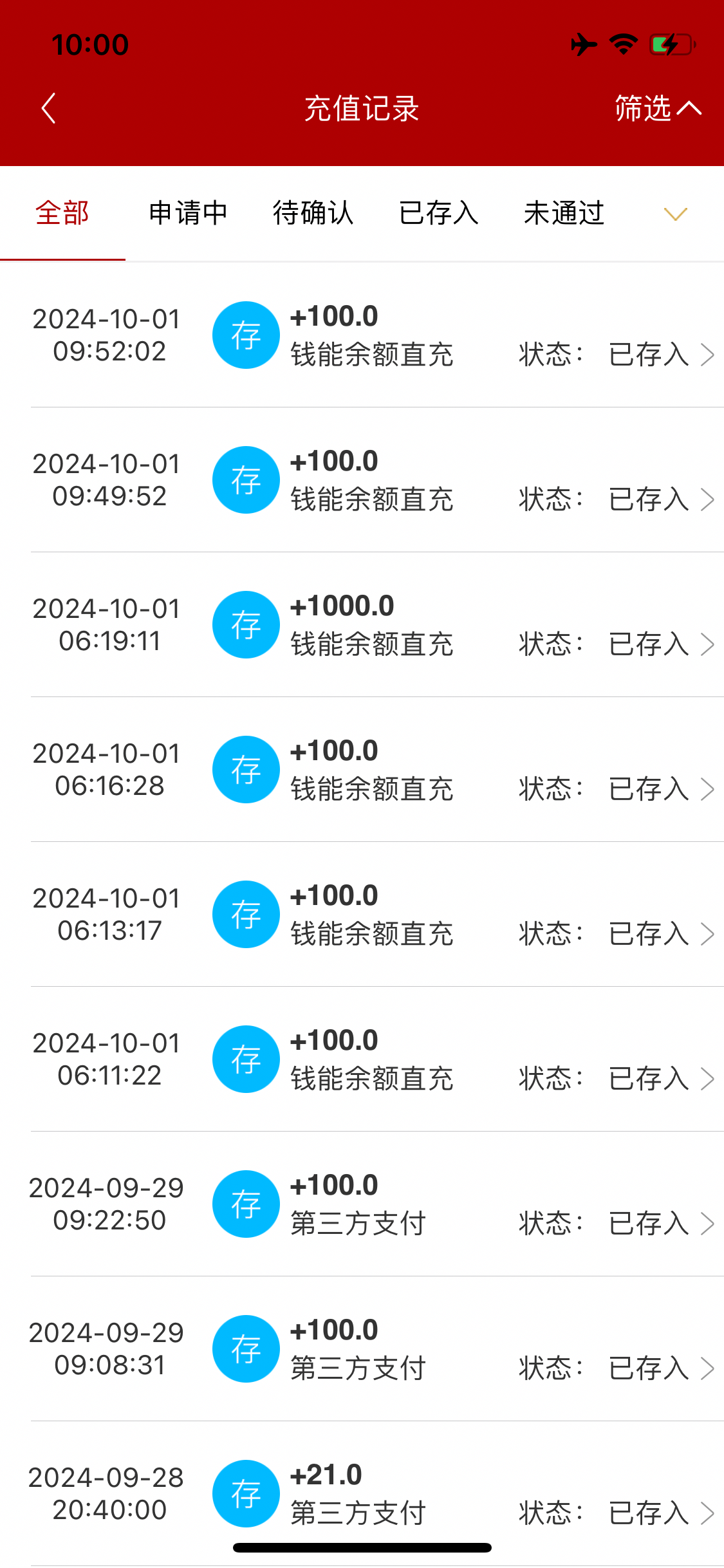This screenshot has width=724, height=1568.
Task: Tap the battery status icon
Action: pyautogui.click(x=672, y=45)
